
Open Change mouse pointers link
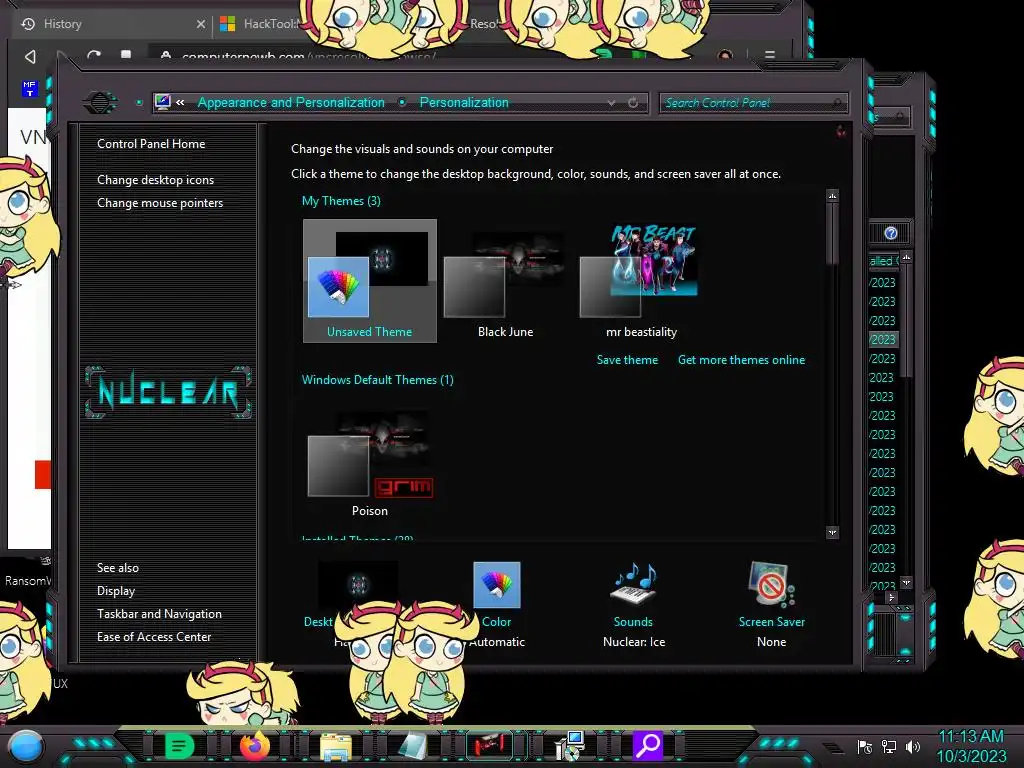[160, 202]
